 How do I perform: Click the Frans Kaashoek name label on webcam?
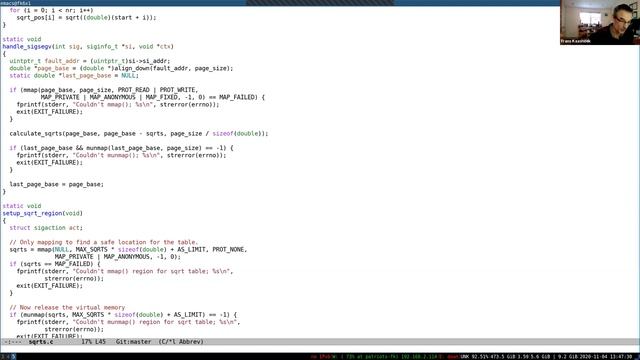pyautogui.click(x=576, y=41)
